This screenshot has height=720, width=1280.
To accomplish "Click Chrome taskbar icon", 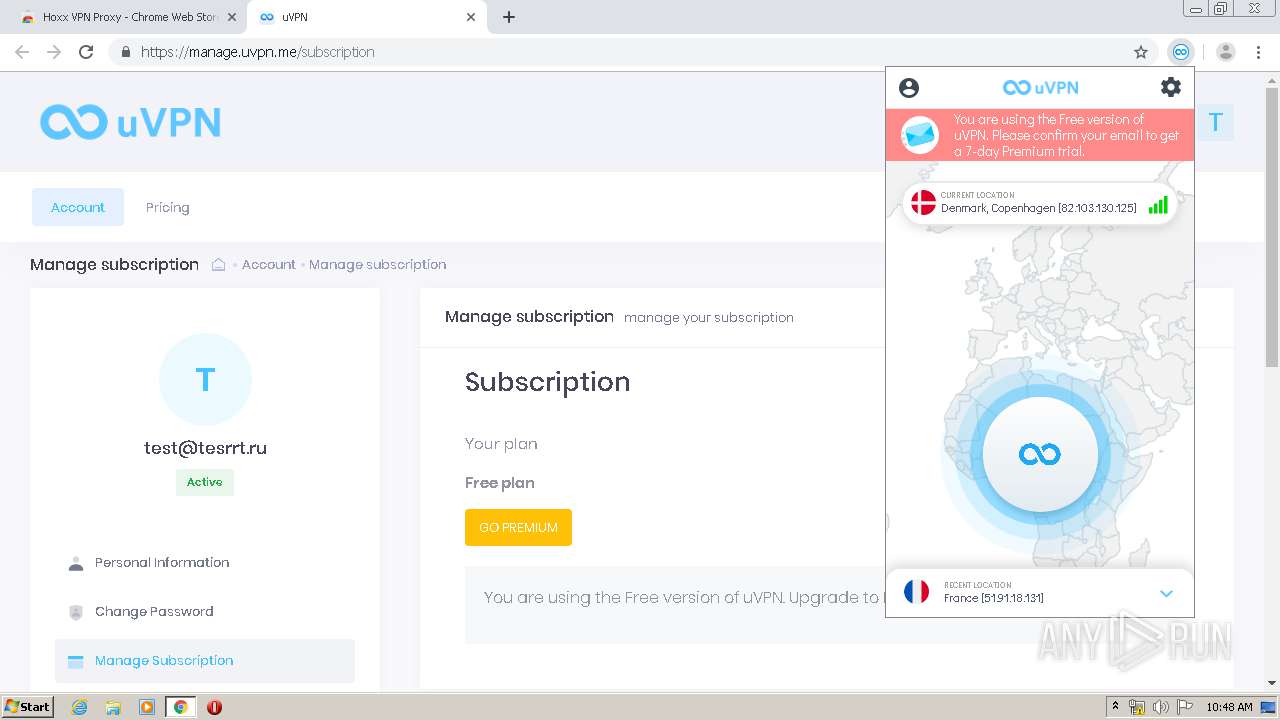I will click(180, 707).
